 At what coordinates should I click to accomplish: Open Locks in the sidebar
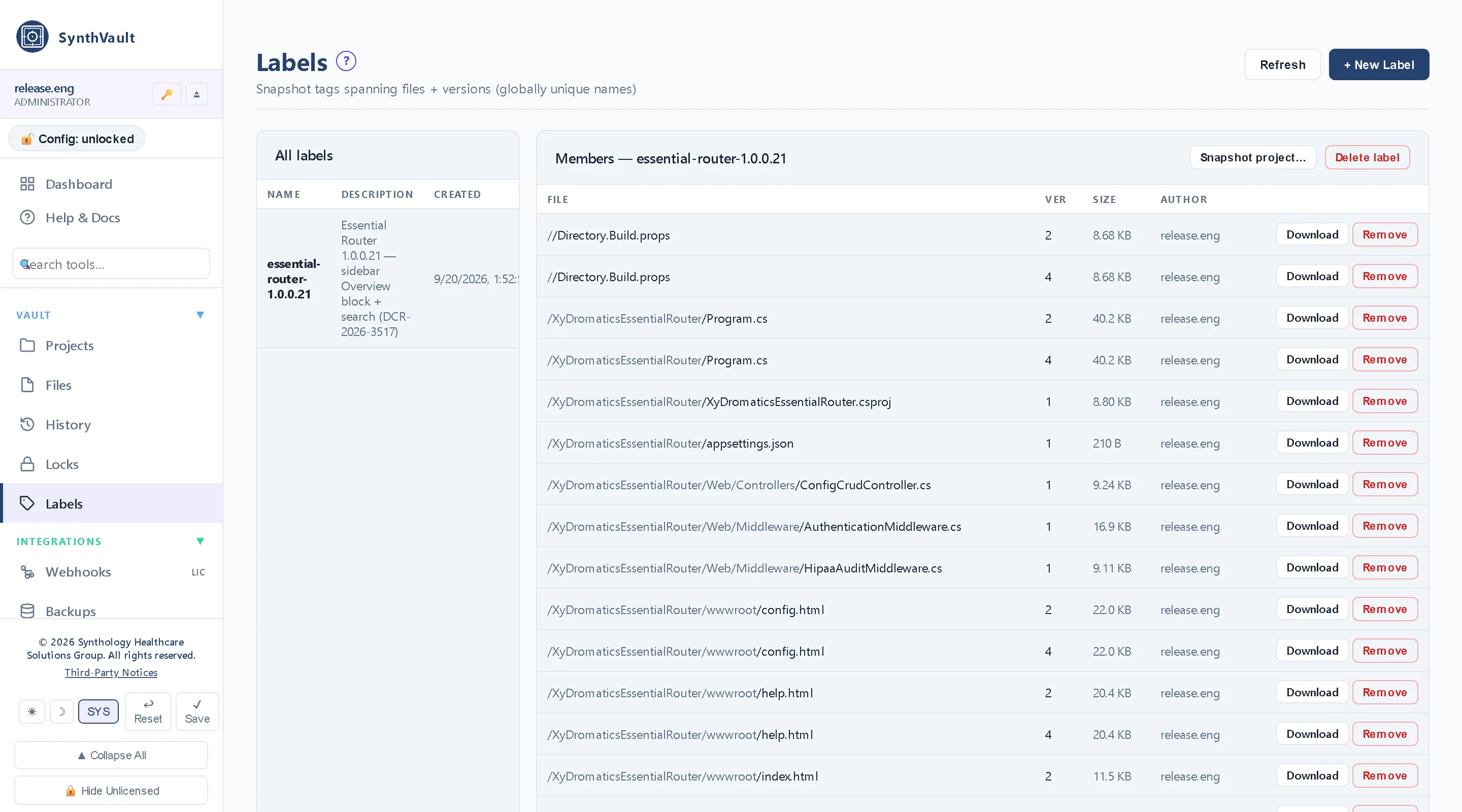(111, 464)
